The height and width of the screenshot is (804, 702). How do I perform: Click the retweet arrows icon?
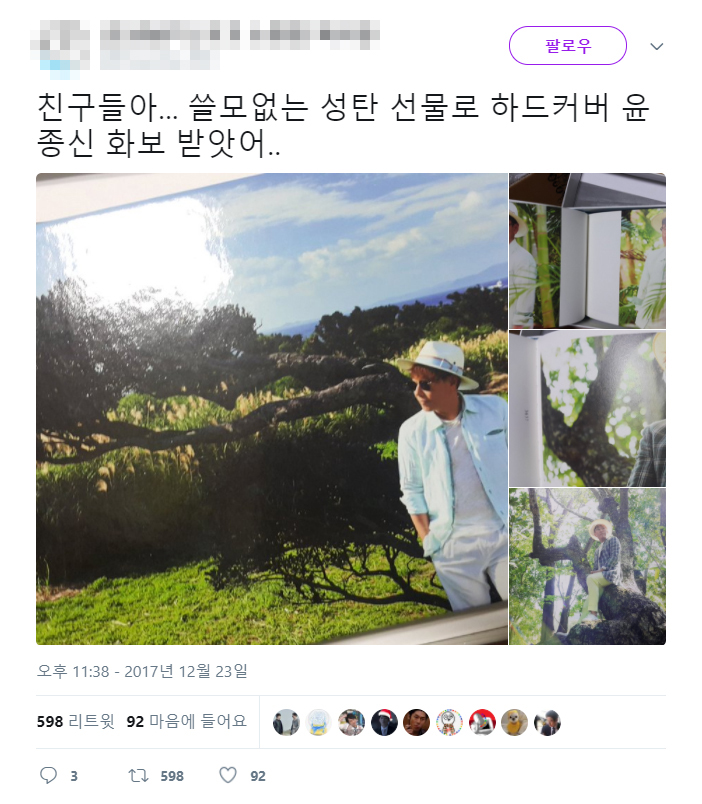(138, 775)
